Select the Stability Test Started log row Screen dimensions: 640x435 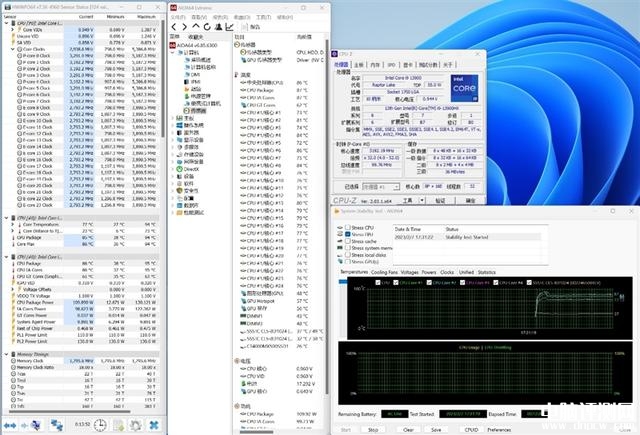467,237
